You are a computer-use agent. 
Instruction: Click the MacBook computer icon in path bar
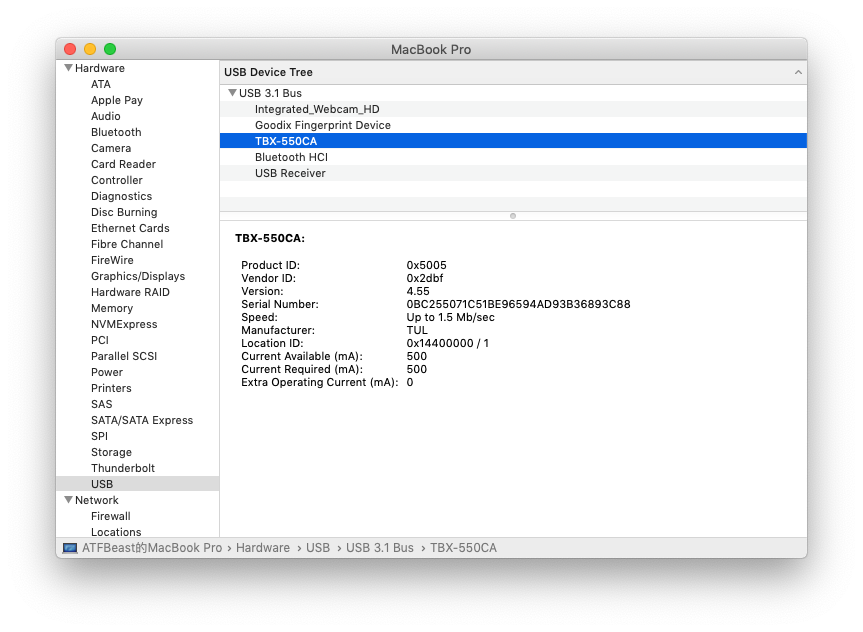(x=70, y=548)
